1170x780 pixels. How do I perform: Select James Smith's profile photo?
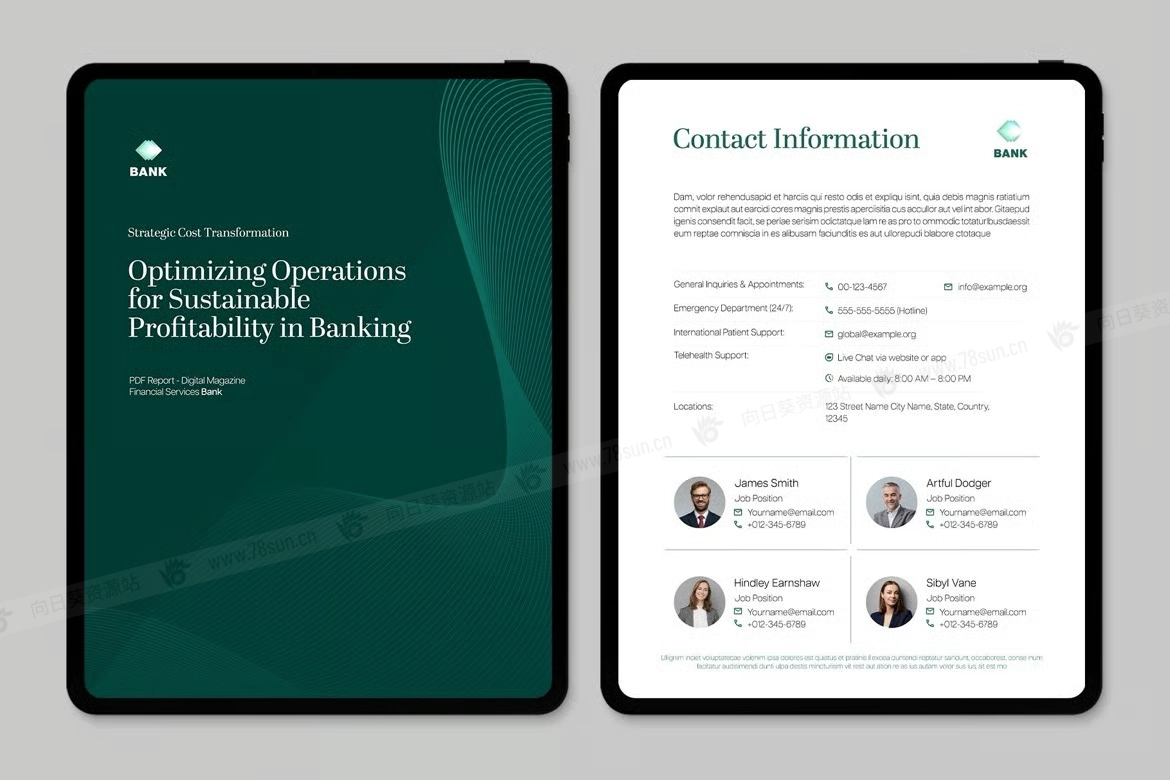(699, 502)
